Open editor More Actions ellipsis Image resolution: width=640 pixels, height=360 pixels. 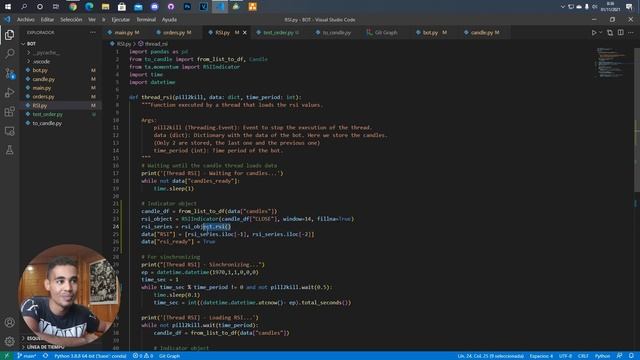[631, 33]
